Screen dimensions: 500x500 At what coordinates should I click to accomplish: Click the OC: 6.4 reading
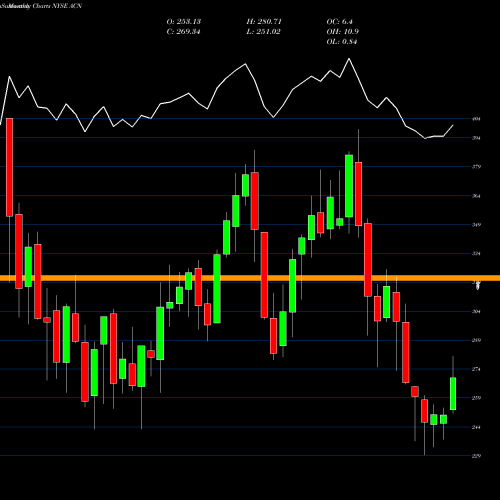click(x=339, y=22)
